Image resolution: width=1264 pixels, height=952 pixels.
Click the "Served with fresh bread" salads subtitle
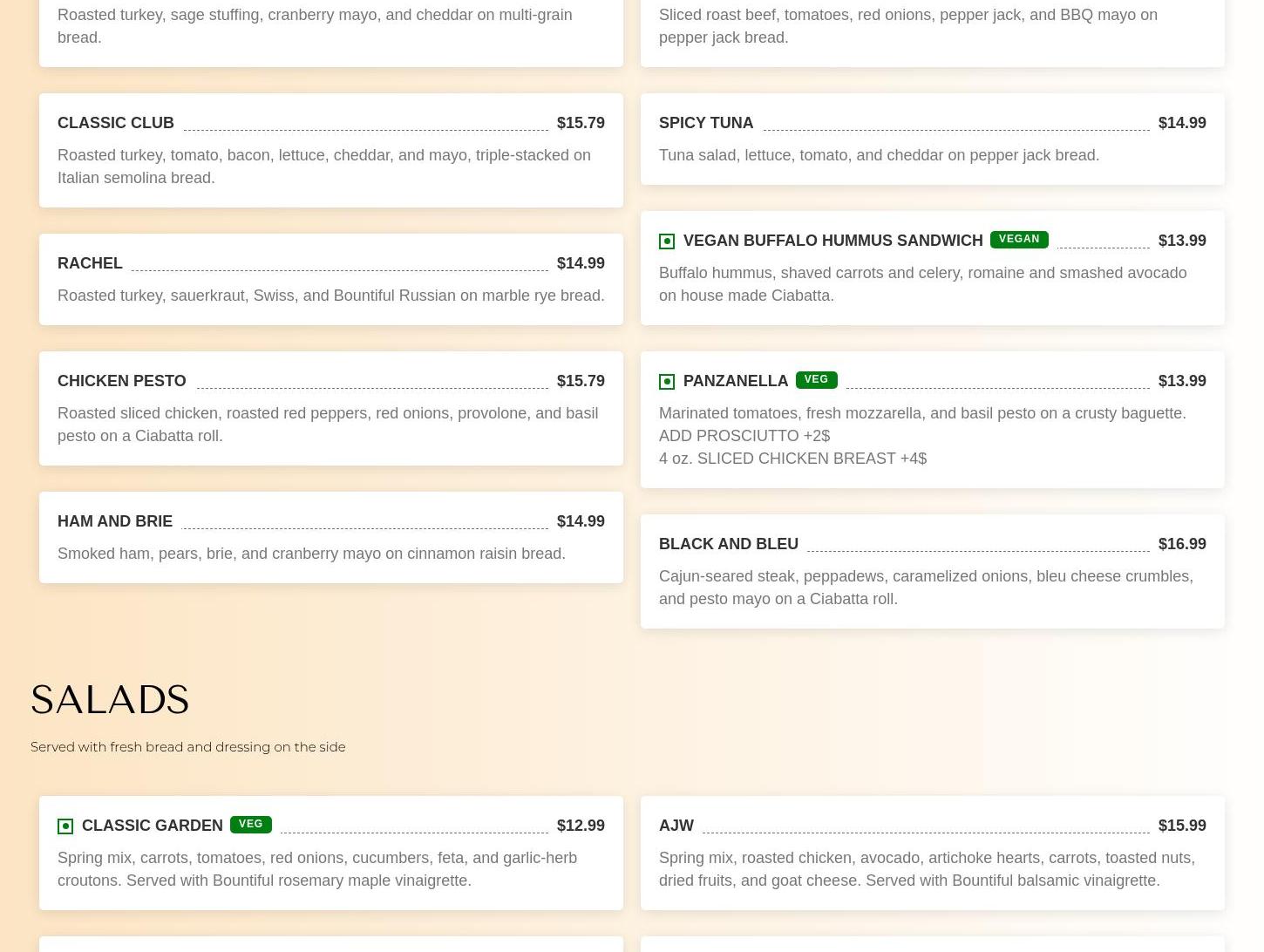pyautogui.click(x=187, y=747)
